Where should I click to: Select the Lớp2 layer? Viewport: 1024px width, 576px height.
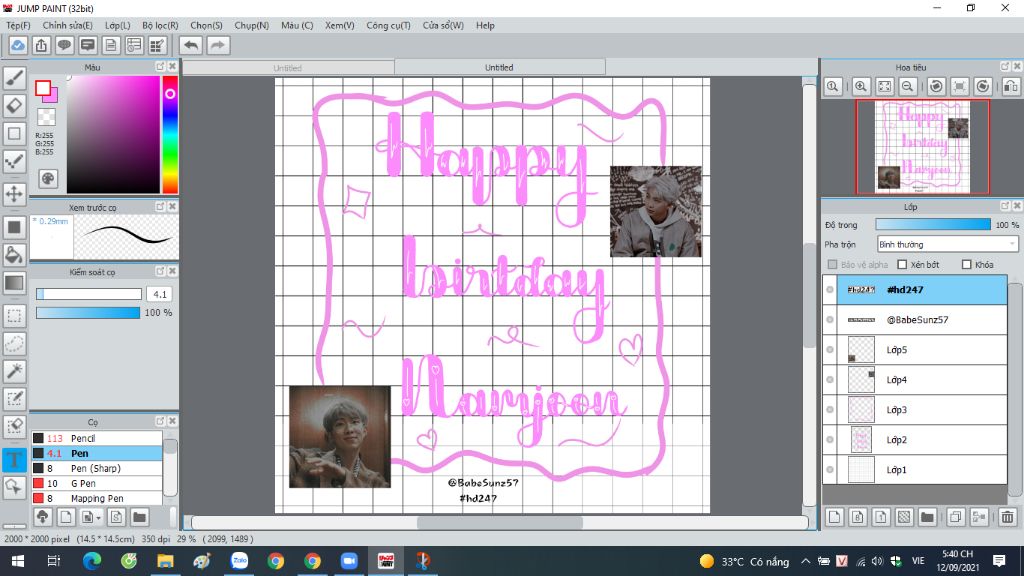915,440
